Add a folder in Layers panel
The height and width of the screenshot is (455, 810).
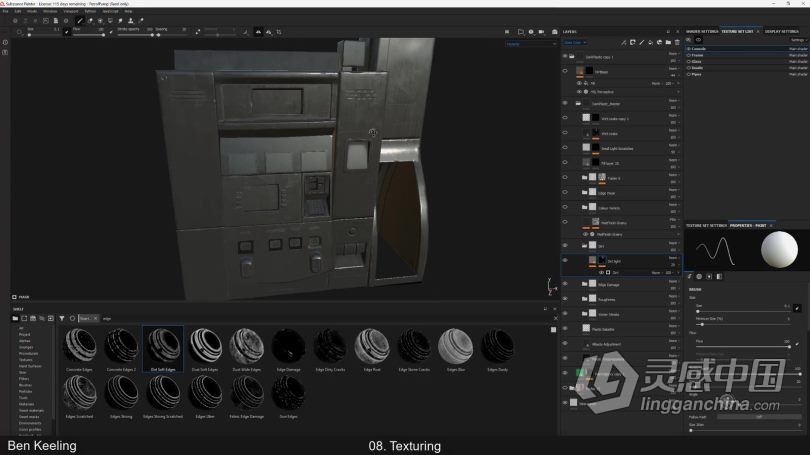coord(668,42)
